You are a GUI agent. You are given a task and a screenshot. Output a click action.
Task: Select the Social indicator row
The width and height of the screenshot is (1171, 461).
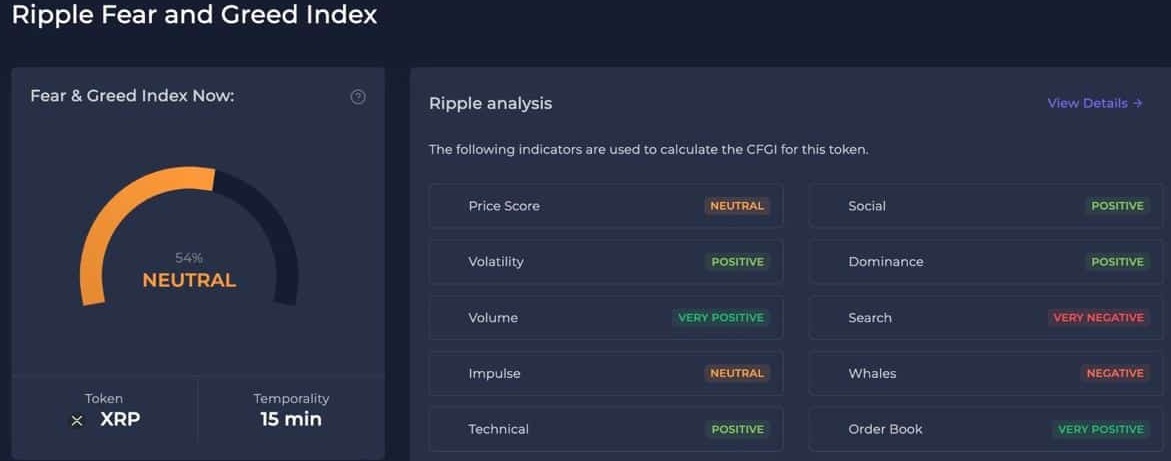(x=986, y=205)
